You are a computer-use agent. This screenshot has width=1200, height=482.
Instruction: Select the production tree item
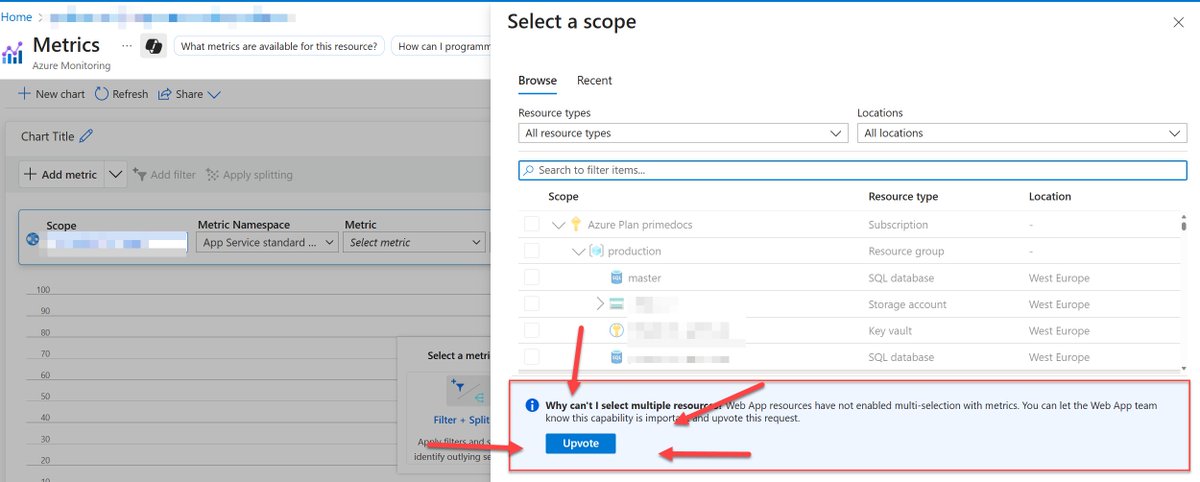(635, 251)
